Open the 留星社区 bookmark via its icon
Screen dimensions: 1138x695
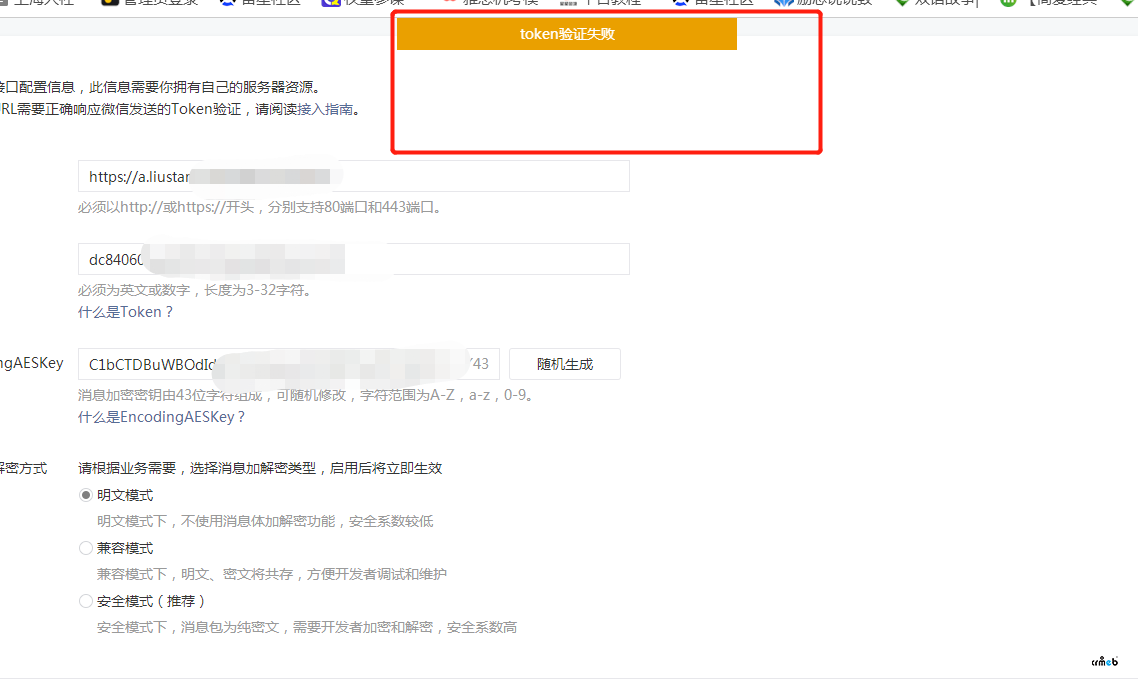click(228, 3)
